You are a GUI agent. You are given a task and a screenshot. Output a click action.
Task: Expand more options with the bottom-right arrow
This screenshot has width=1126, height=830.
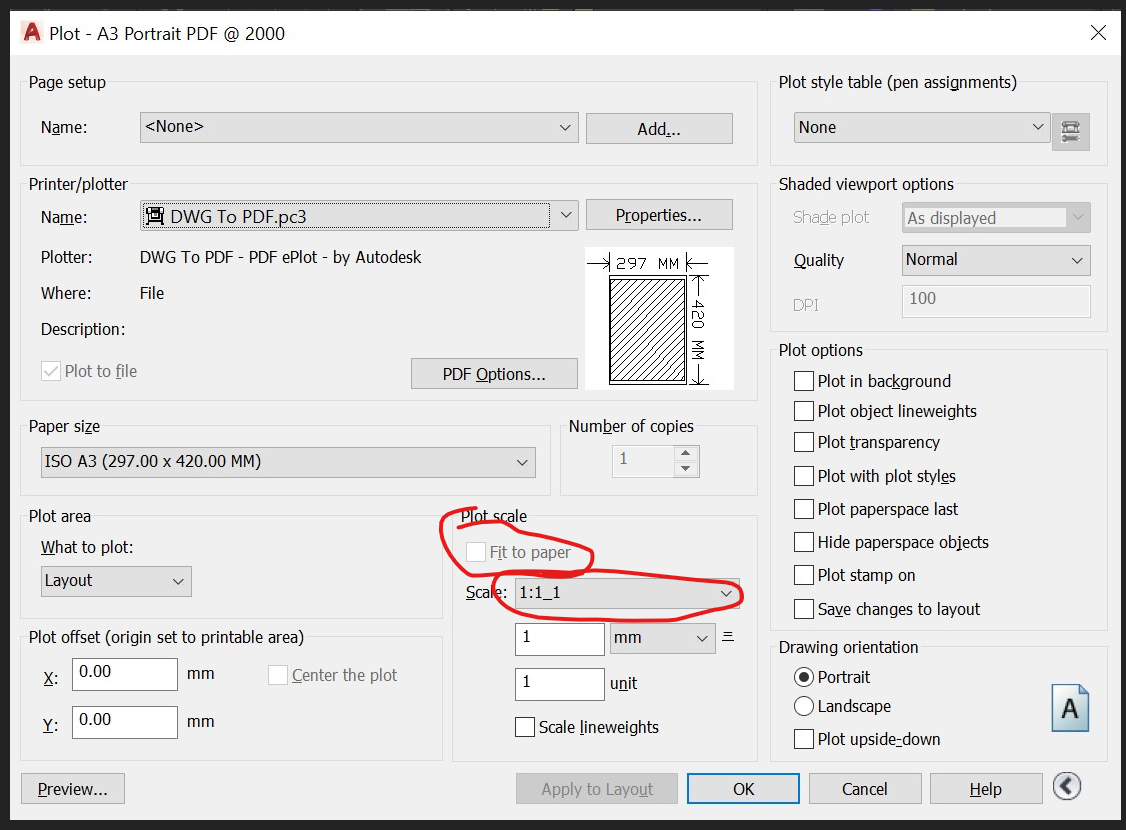[x=1066, y=787]
